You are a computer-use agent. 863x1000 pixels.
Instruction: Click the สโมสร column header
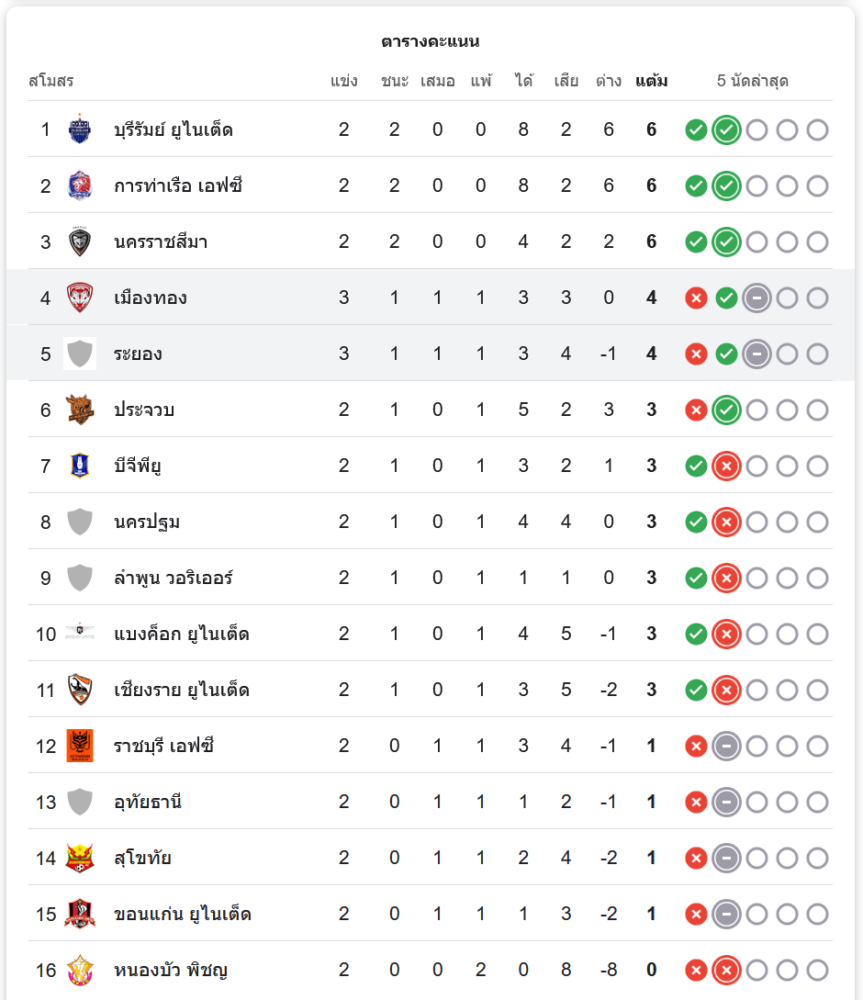[x=51, y=81]
